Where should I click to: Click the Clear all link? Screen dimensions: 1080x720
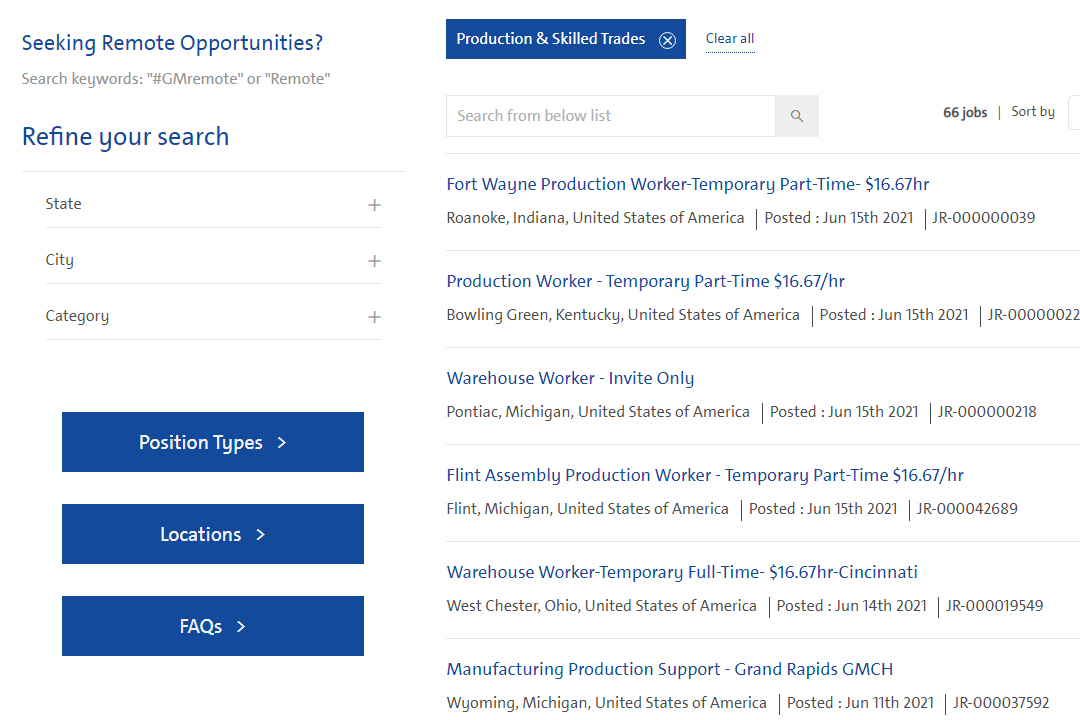click(730, 39)
